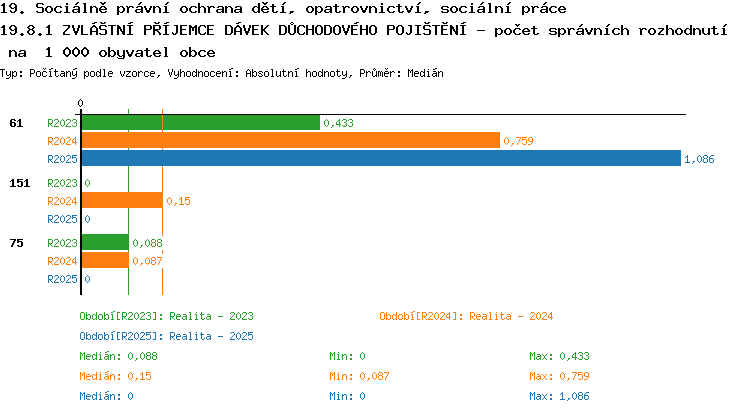Viewport: 750px width, 414px height.
Task: Select the value label 1,086
Action: pyautogui.click(x=699, y=159)
